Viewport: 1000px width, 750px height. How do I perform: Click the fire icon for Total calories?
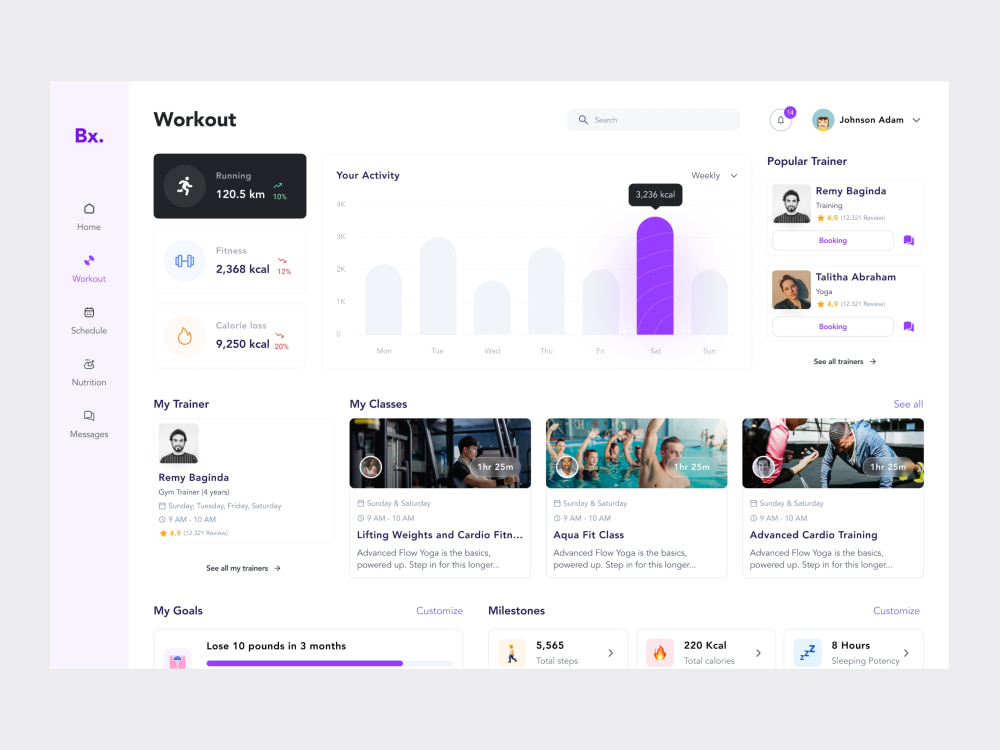point(659,653)
